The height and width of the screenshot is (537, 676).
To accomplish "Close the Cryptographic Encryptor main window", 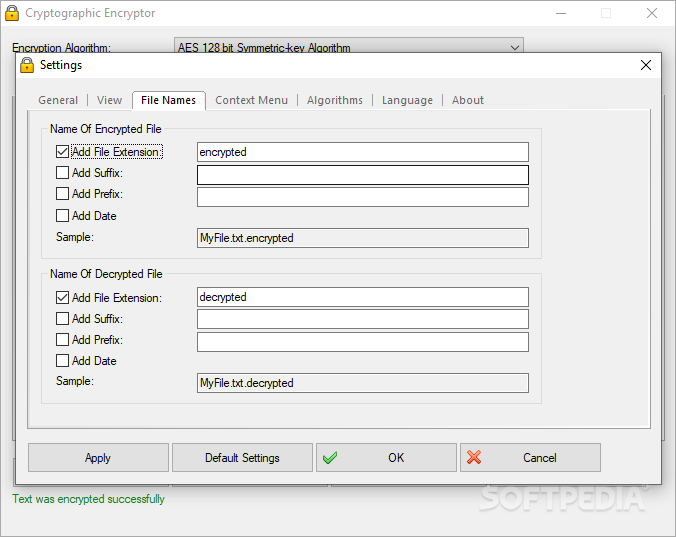I will pos(651,13).
